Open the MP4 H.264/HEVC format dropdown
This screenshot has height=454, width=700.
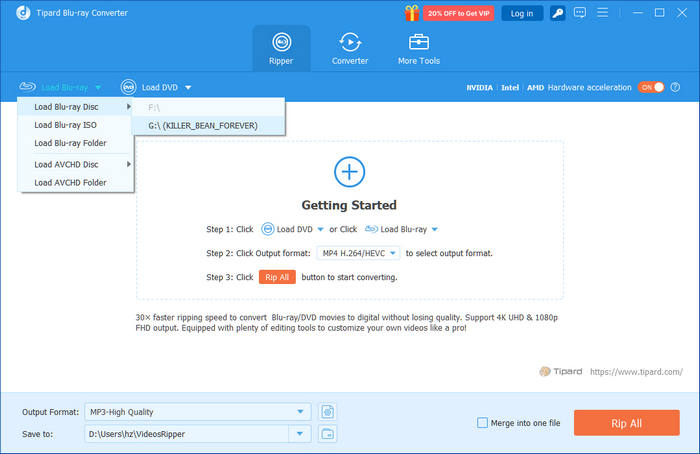point(358,253)
